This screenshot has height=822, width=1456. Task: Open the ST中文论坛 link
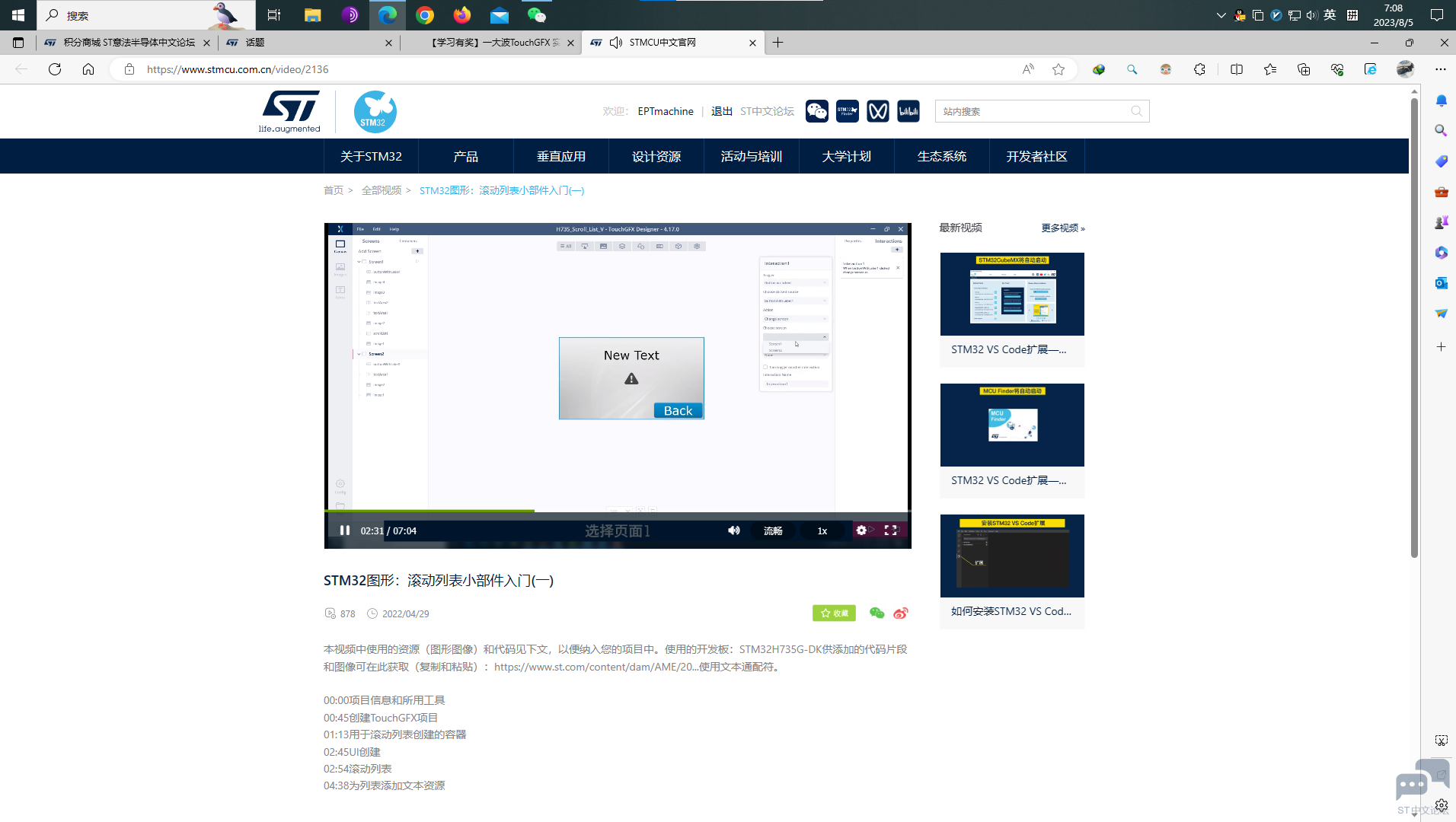pyautogui.click(x=767, y=111)
